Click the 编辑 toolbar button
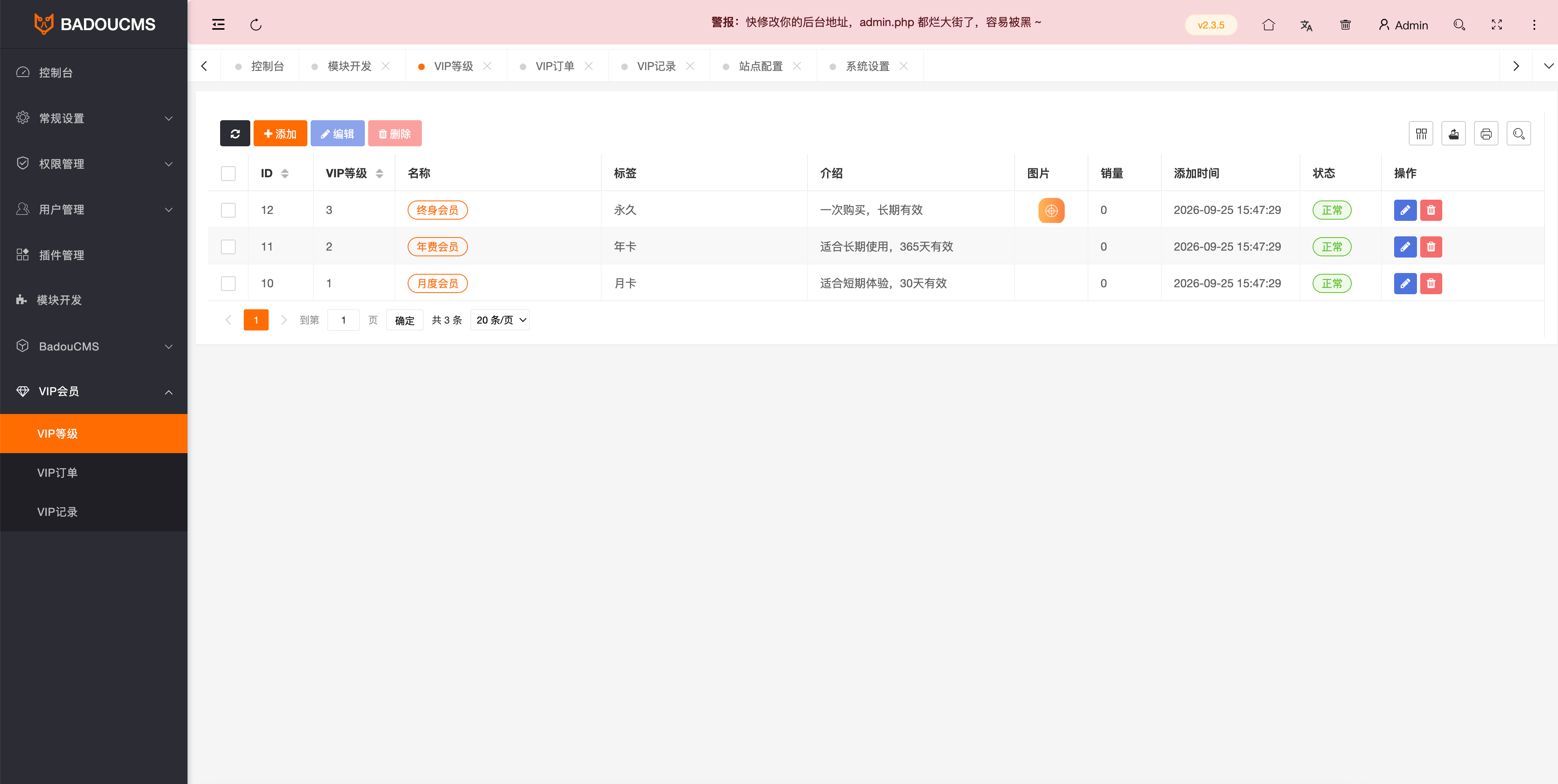 coord(338,134)
